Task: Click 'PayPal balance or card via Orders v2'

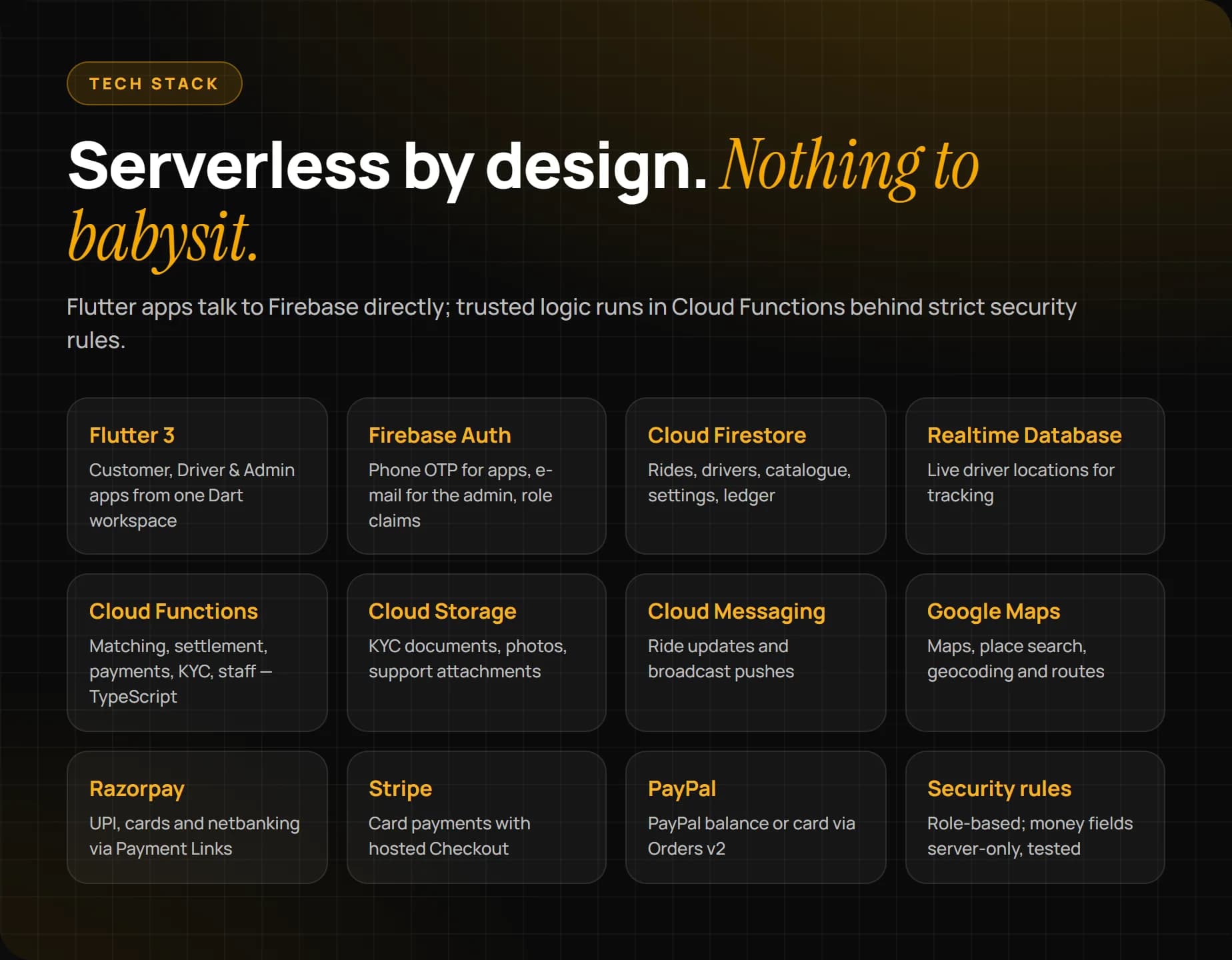Action: pos(751,836)
